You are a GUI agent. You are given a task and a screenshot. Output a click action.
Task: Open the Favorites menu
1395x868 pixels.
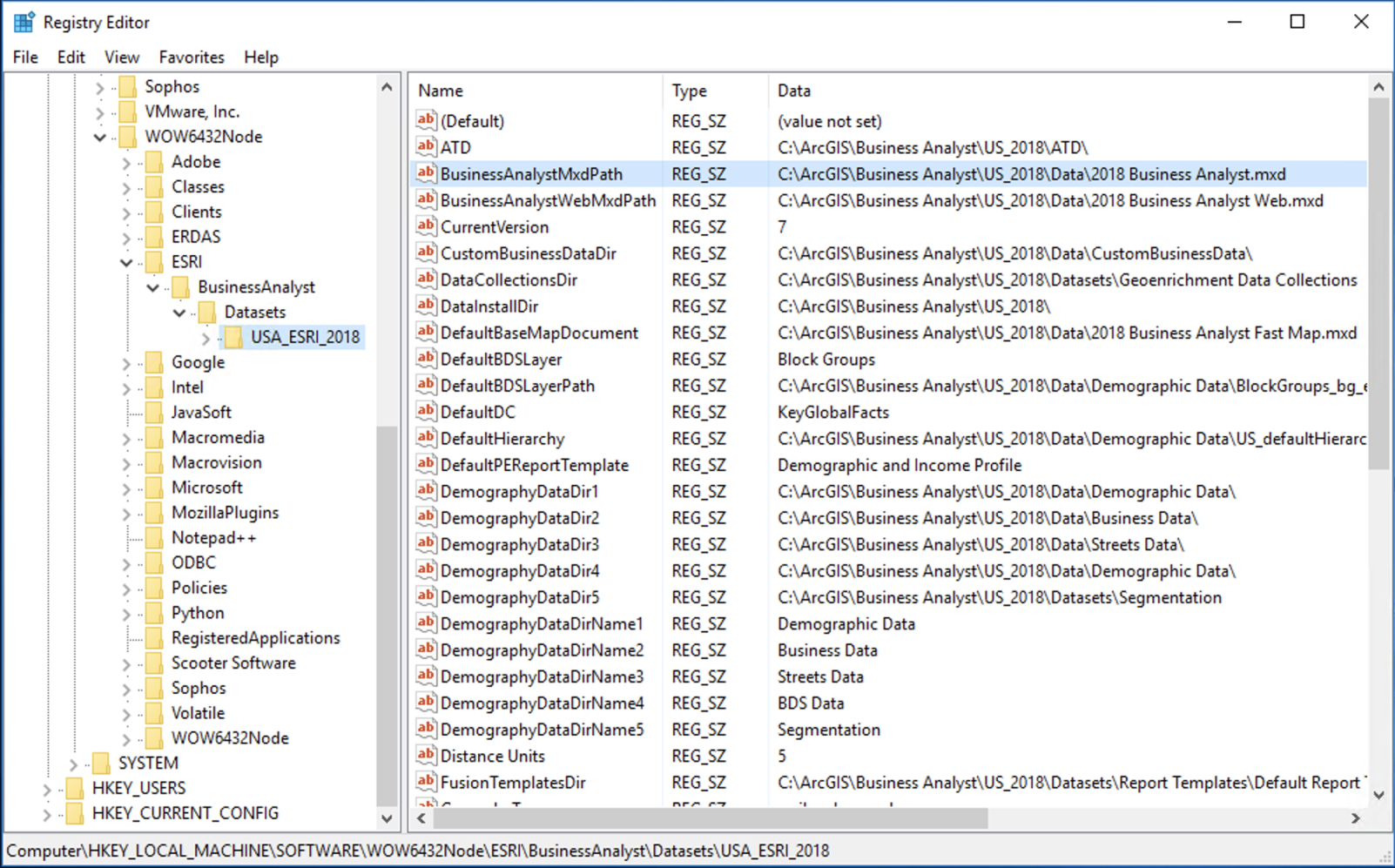[x=192, y=57]
